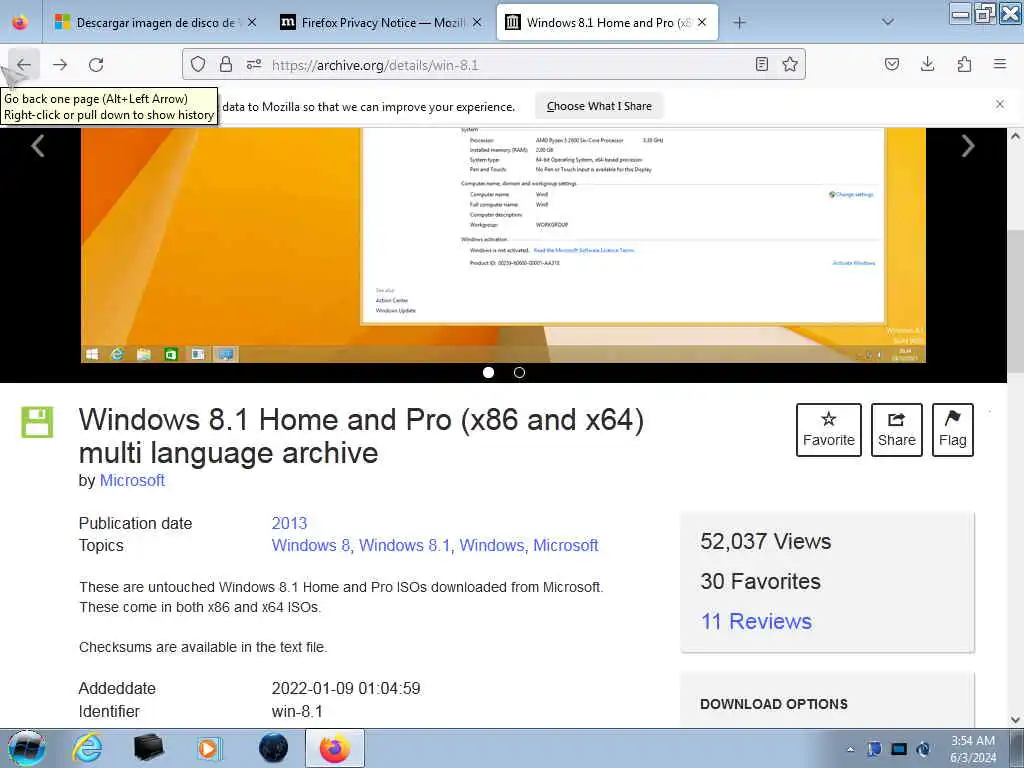Viewport: 1024px width, 768px height.
Task: Open the Extensions puzzle icon
Action: point(964,65)
